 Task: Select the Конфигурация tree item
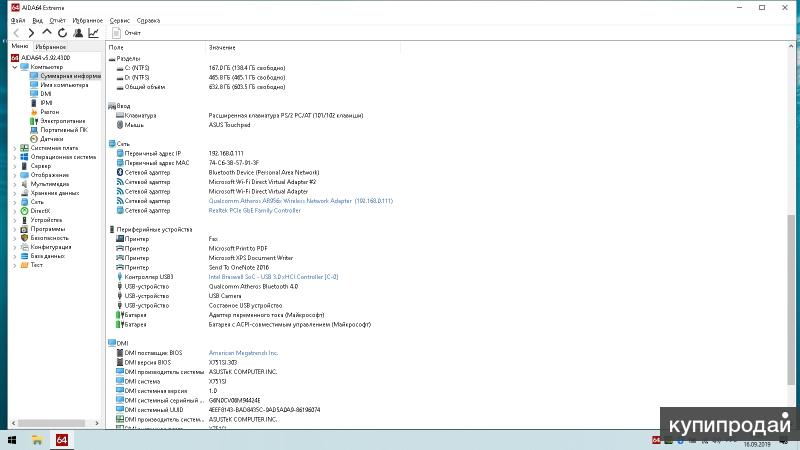coord(46,247)
